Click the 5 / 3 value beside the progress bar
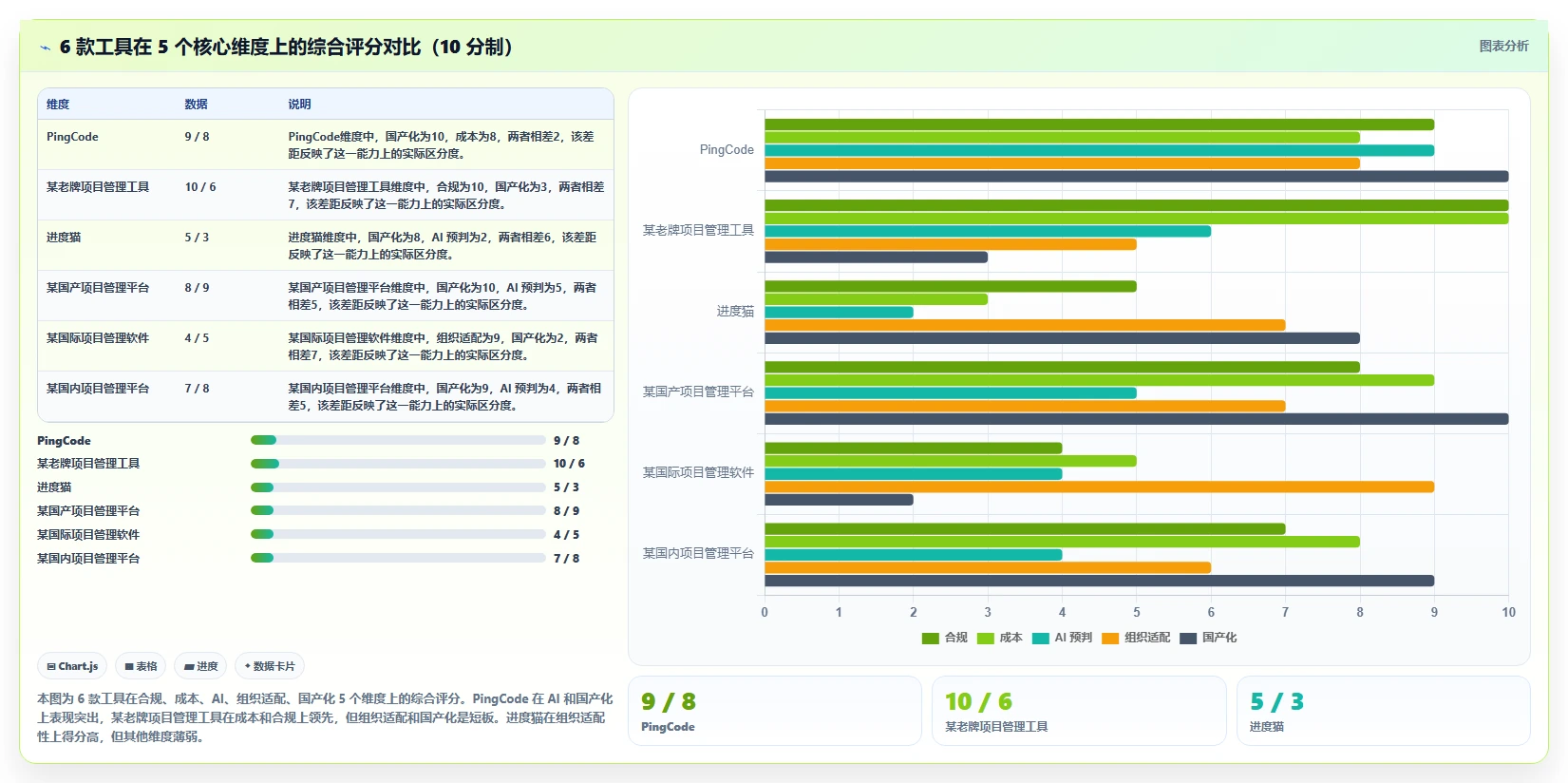The height and width of the screenshot is (783, 1568). pos(566,487)
